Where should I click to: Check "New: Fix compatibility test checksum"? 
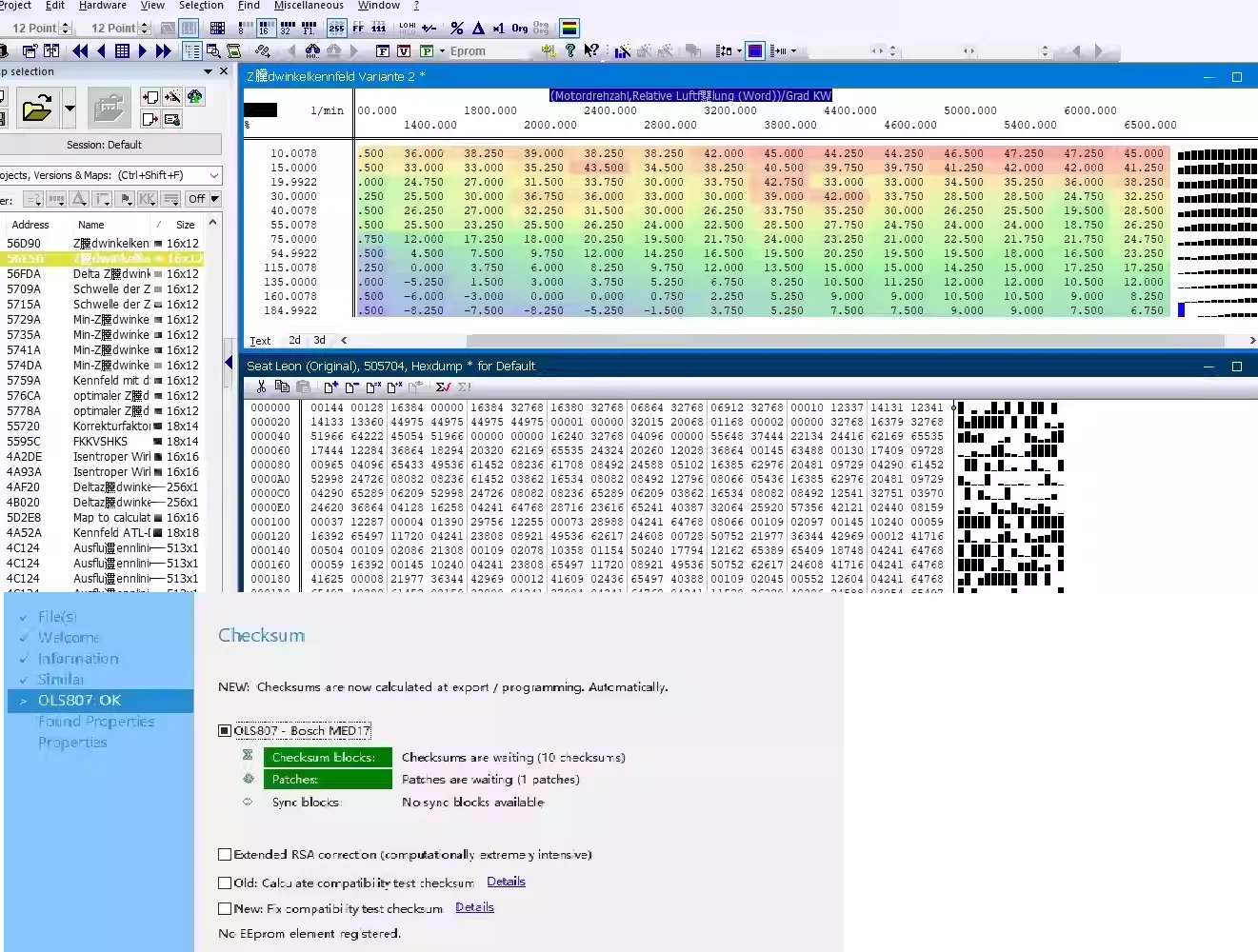(x=226, y=908)
